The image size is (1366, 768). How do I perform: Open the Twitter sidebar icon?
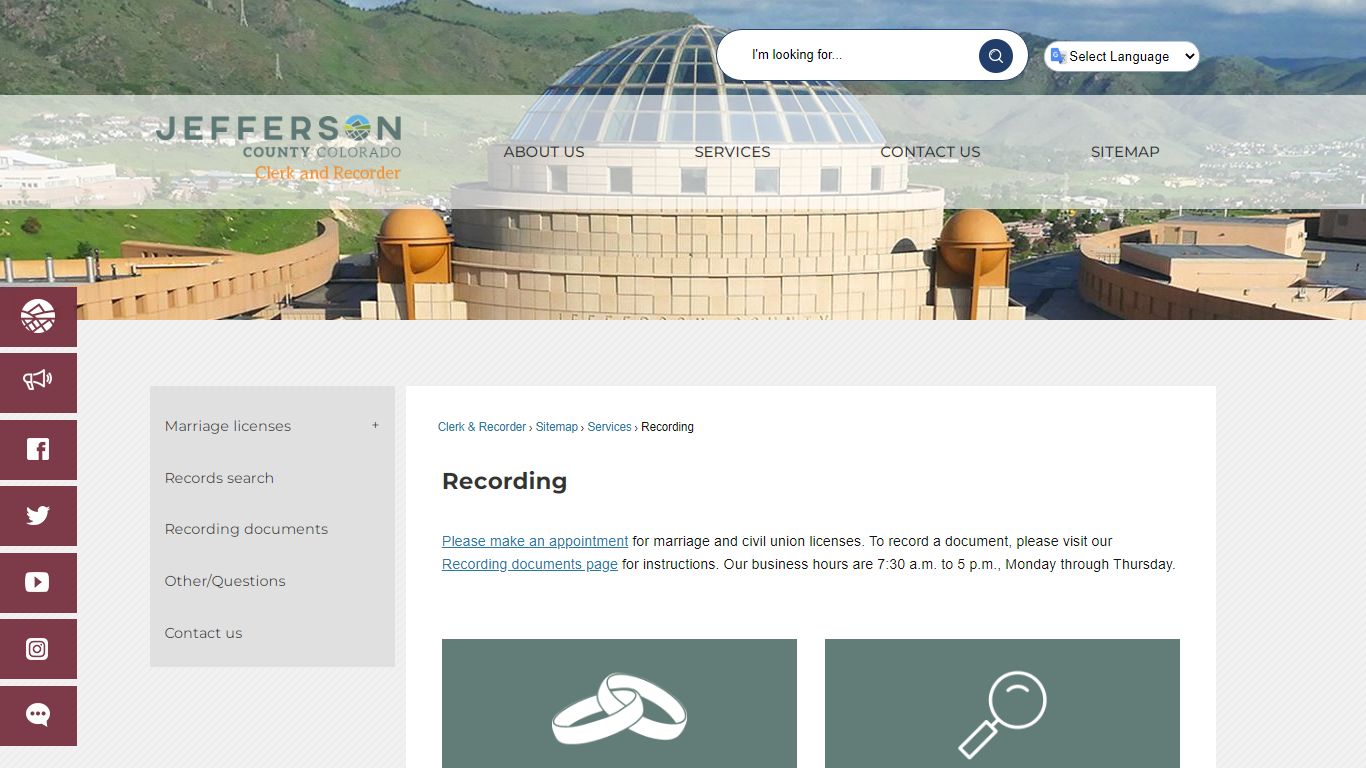tap(38, 516)
